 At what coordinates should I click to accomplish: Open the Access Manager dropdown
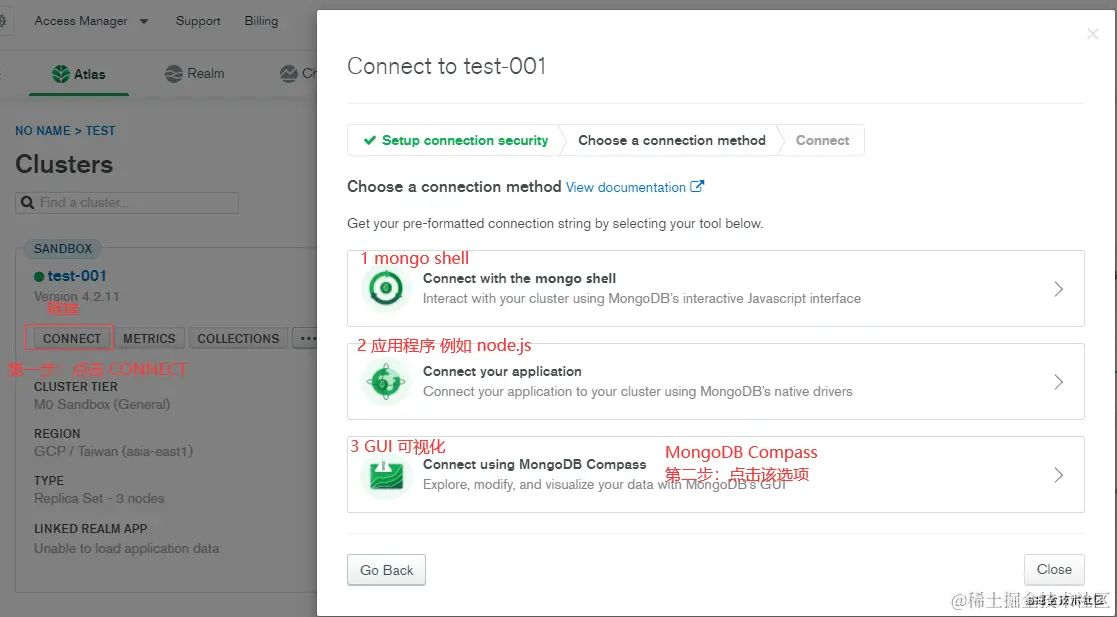(x=91, y=21)
